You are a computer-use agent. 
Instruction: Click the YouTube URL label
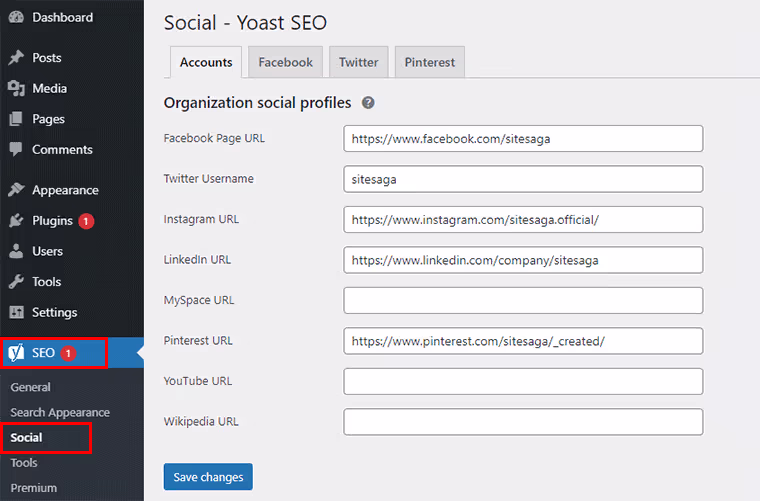tap(198, 381)
